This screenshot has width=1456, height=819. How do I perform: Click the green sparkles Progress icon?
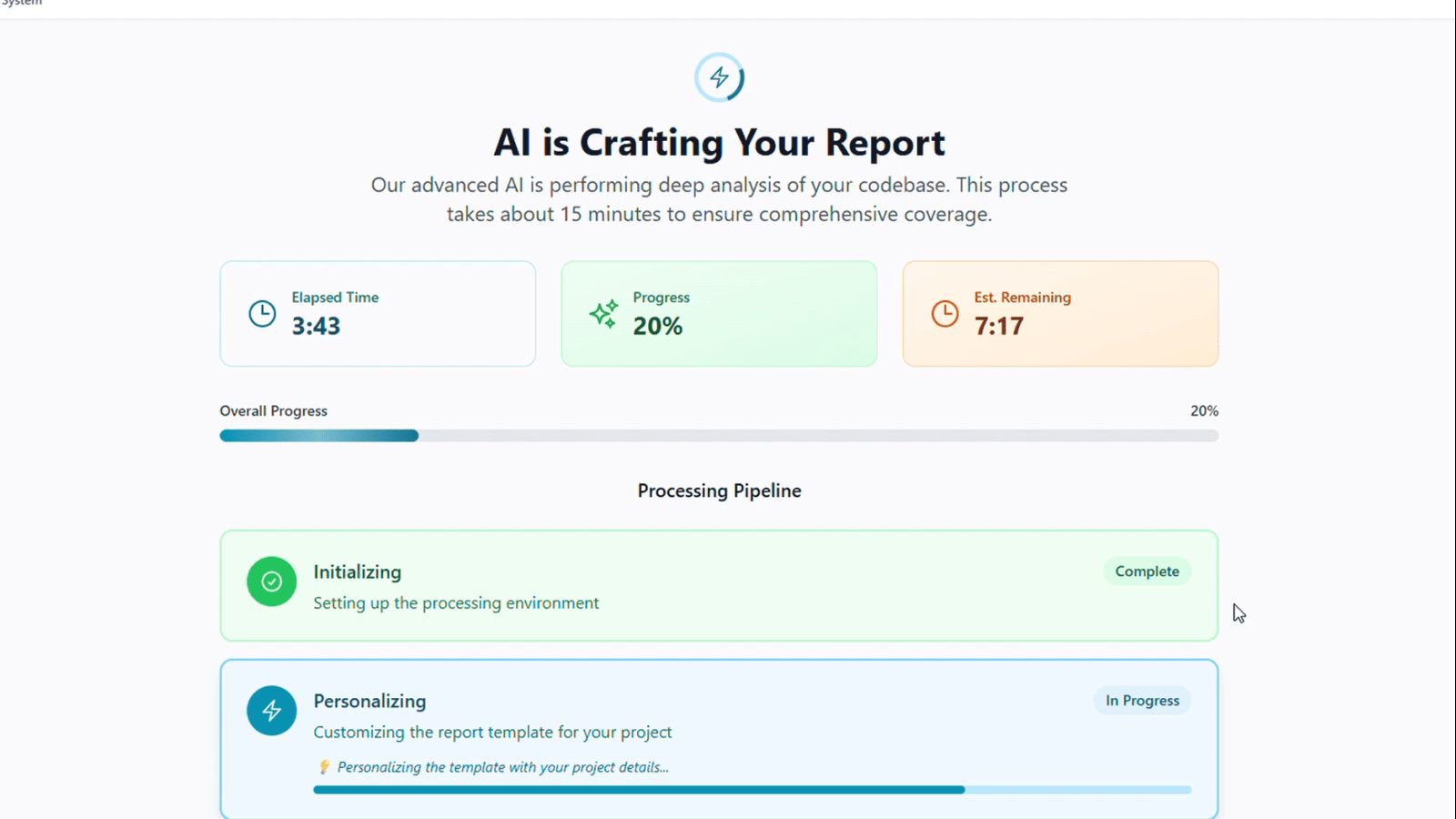tap(603, 314)
